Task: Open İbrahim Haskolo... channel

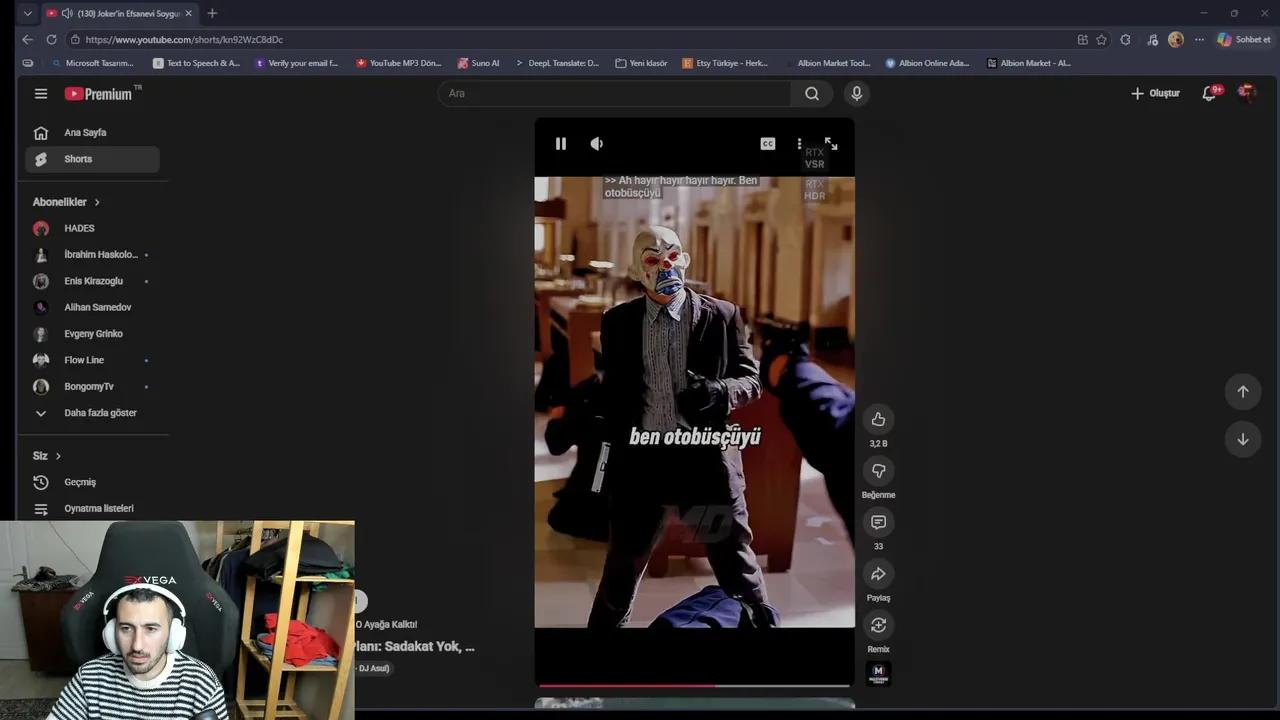Action: pos(92,254)
